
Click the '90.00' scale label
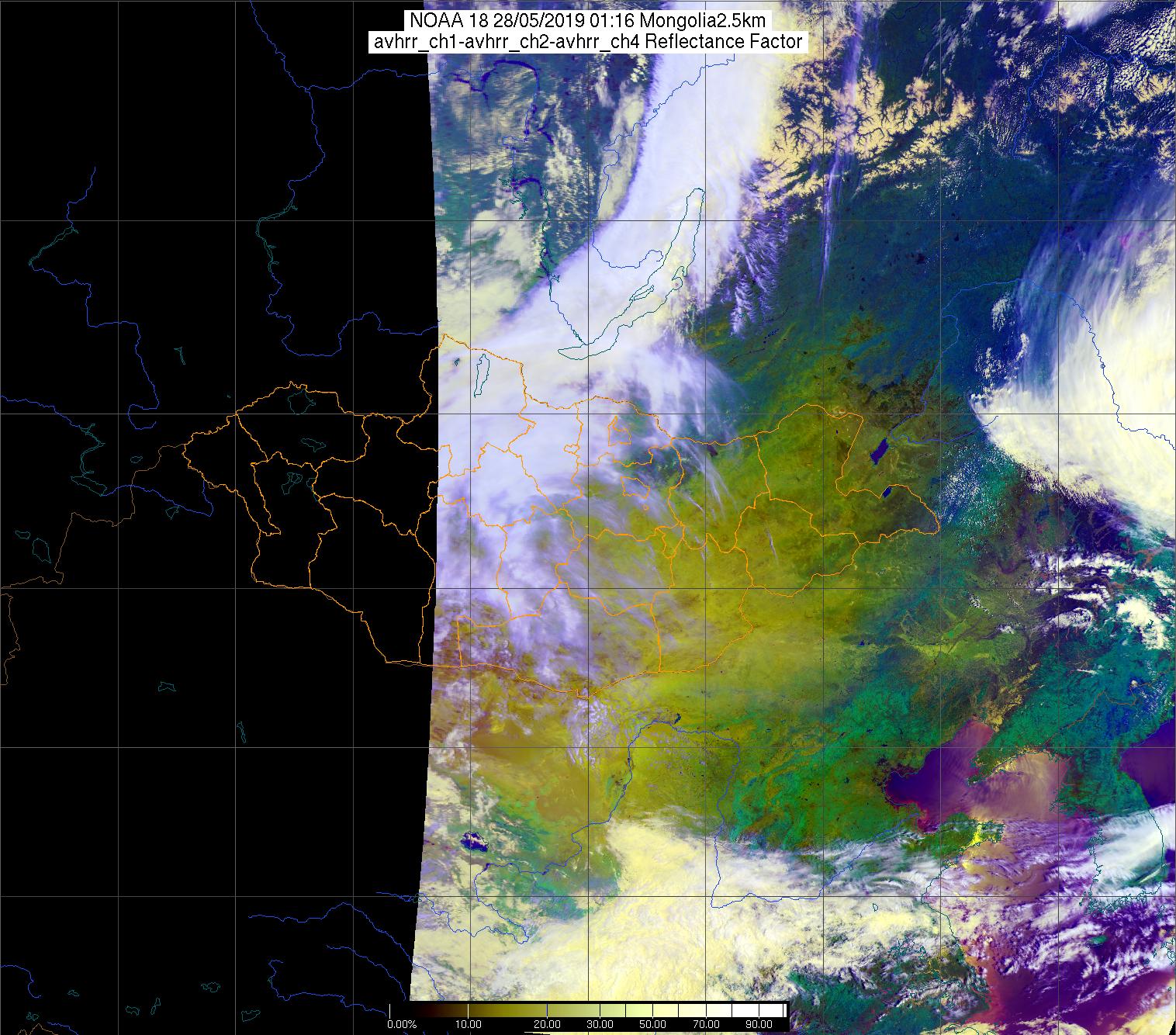(758, 1025)
